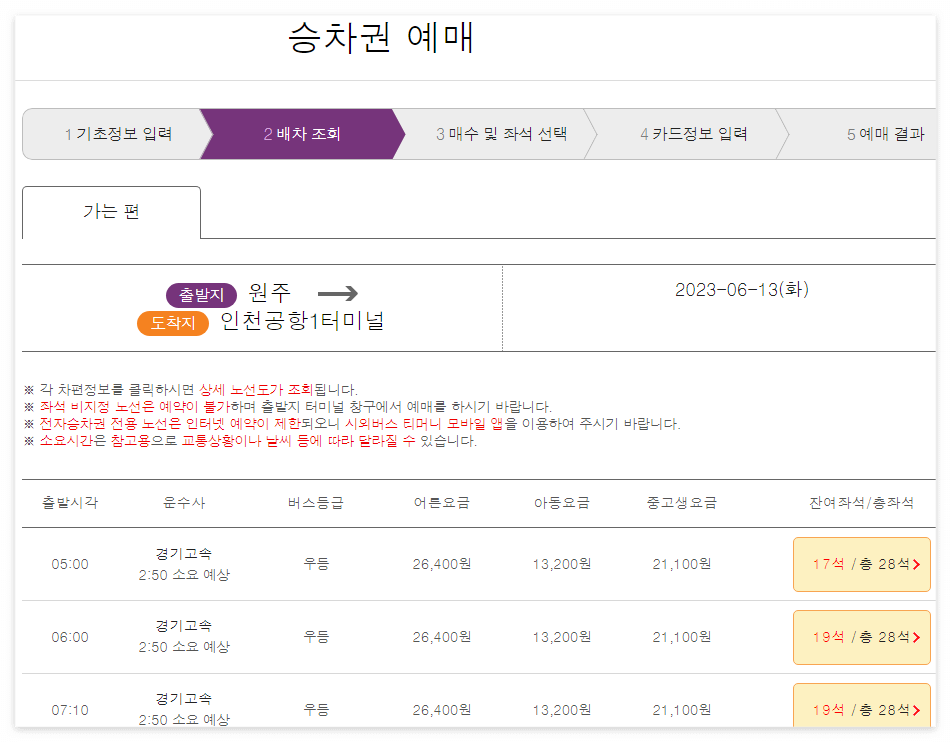This screenshot has width=951, height=742.
Task: Click departure time 07:10
Action: pos(70,710)
